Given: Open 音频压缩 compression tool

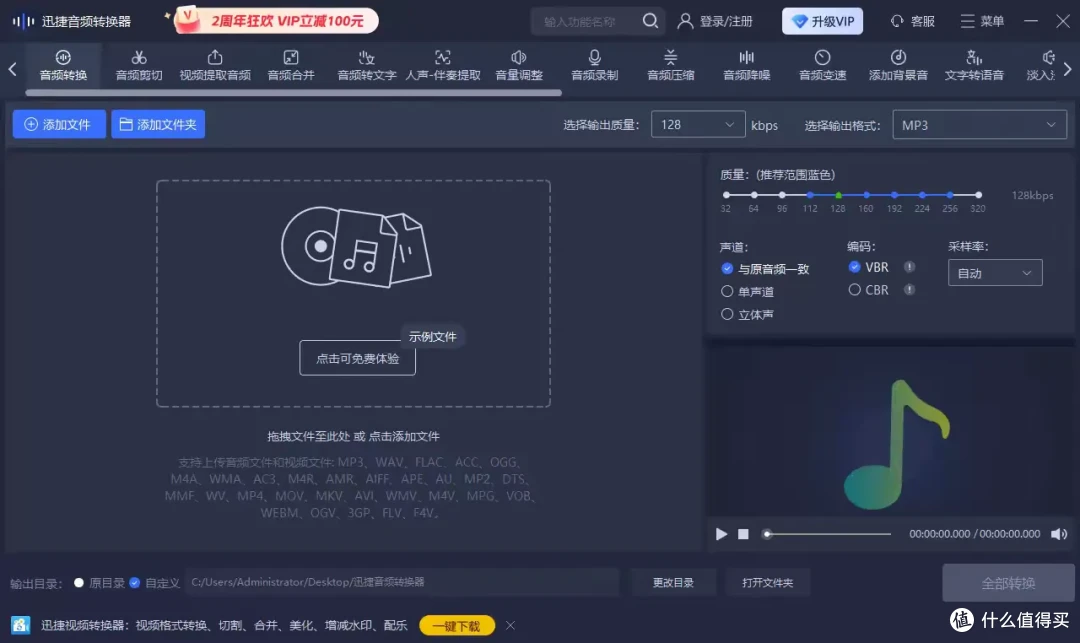Looking at the screenshot, I should (x=670, y=65).
